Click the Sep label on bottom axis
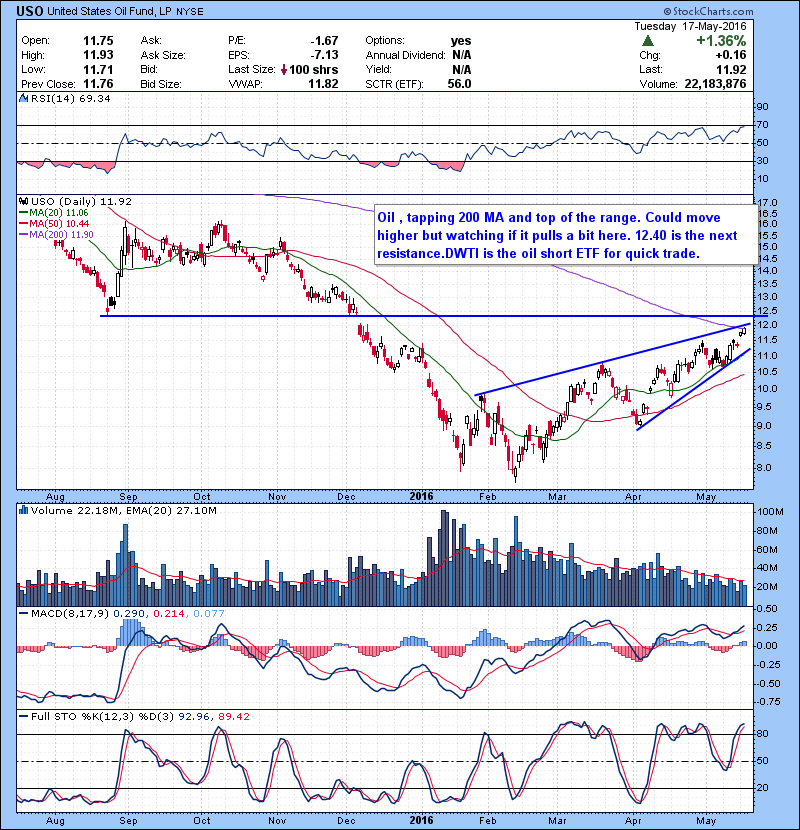Image resolution: width=800 pixels, height=830 pixels. click(x=128, y=821)
